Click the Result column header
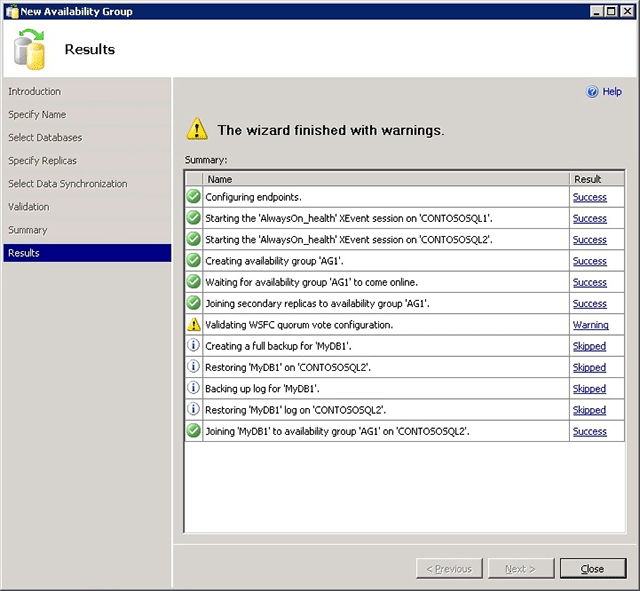 597,179
